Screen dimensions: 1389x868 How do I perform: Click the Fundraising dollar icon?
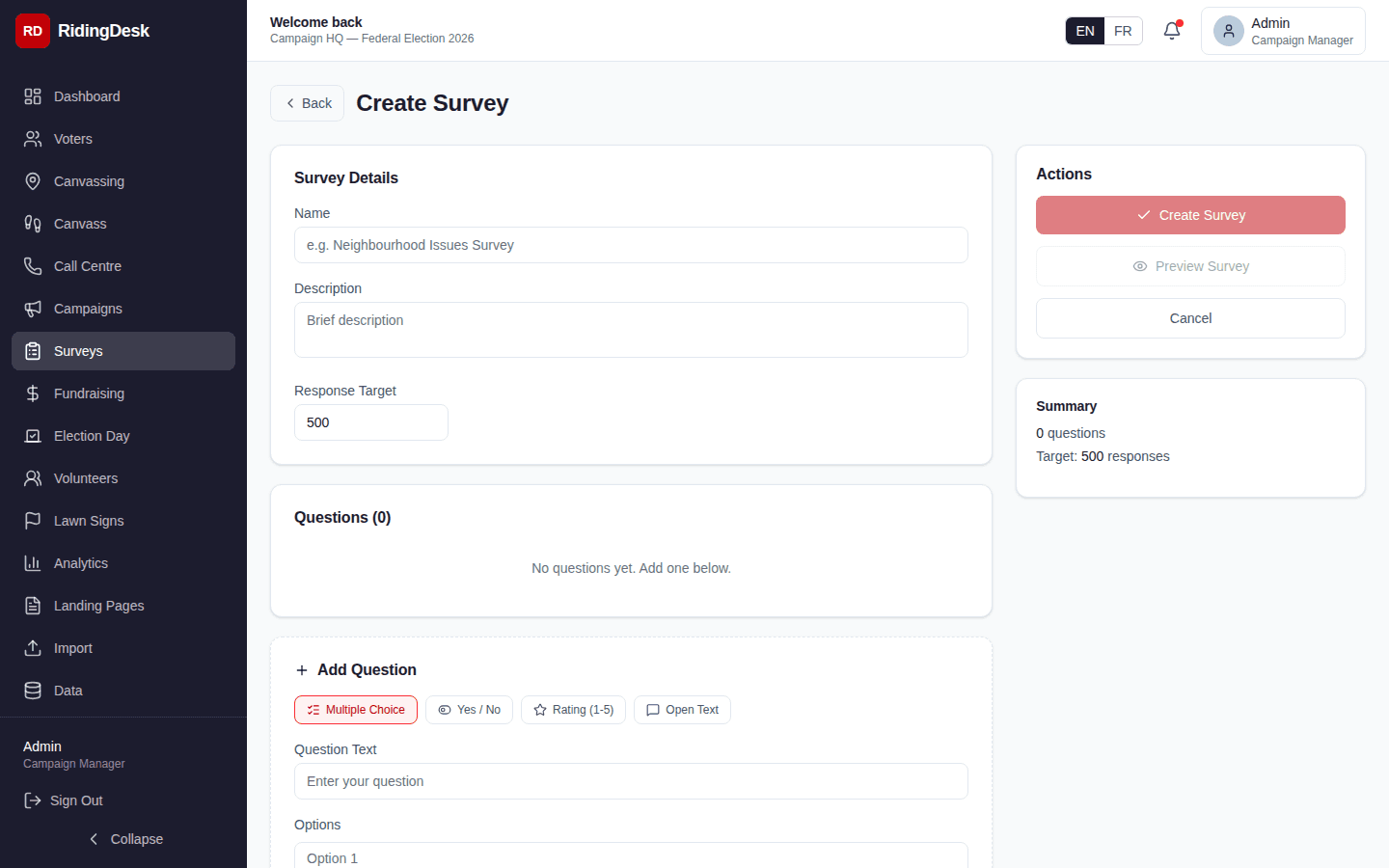[x=32, y=393]
